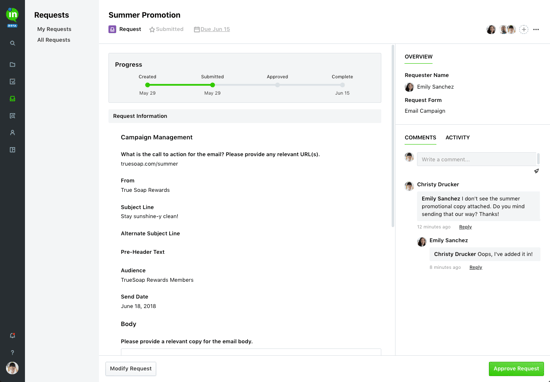The width and height of the screenshot is (550, 382).
Task: Click the Stay sunshine-y clean! subject
Action: tap(149, 216)
